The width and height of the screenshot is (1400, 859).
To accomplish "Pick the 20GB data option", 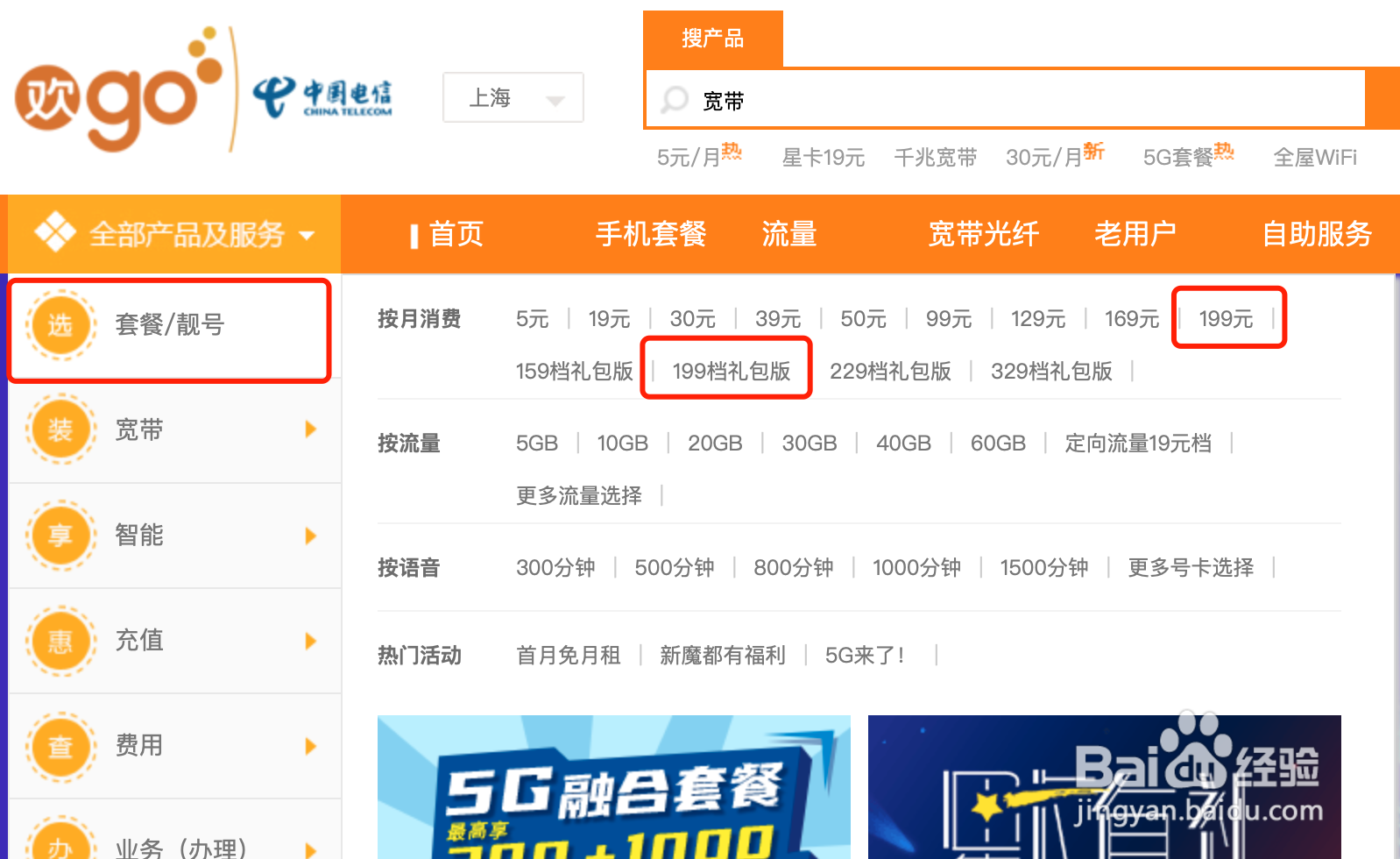I will (715, 444).
